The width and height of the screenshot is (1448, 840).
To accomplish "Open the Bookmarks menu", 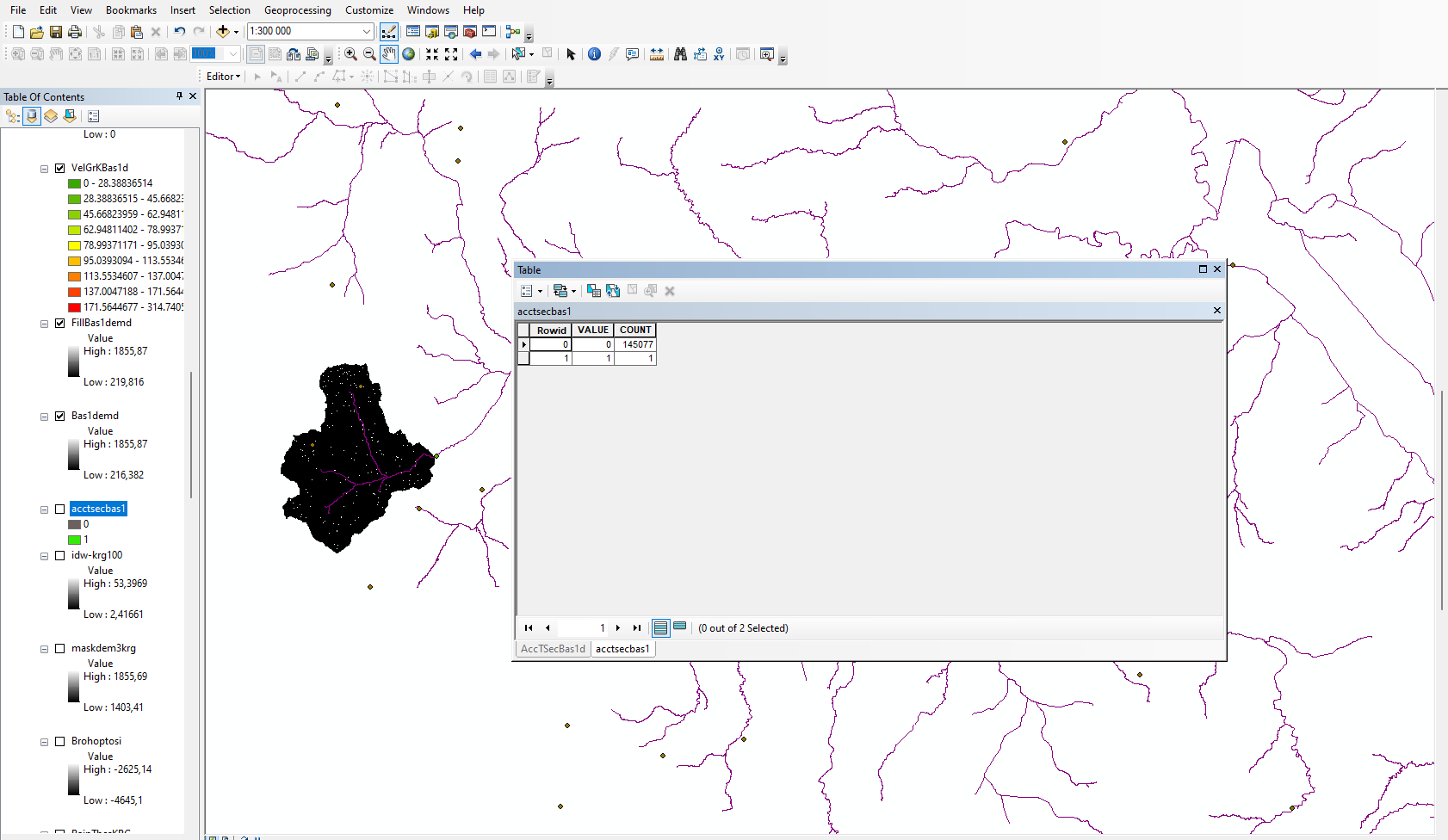I will (131, 10).
